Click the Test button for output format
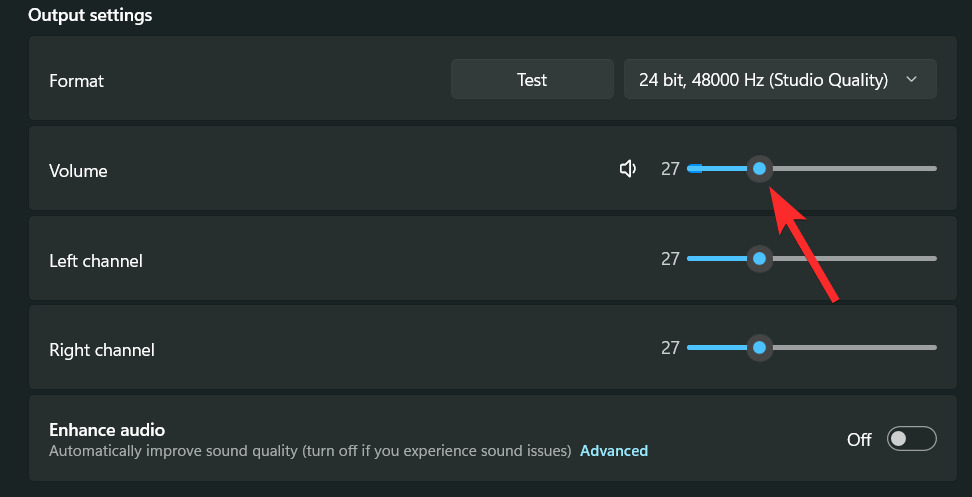This screenshot has height=497, width=972. click(x=532, y=80)
